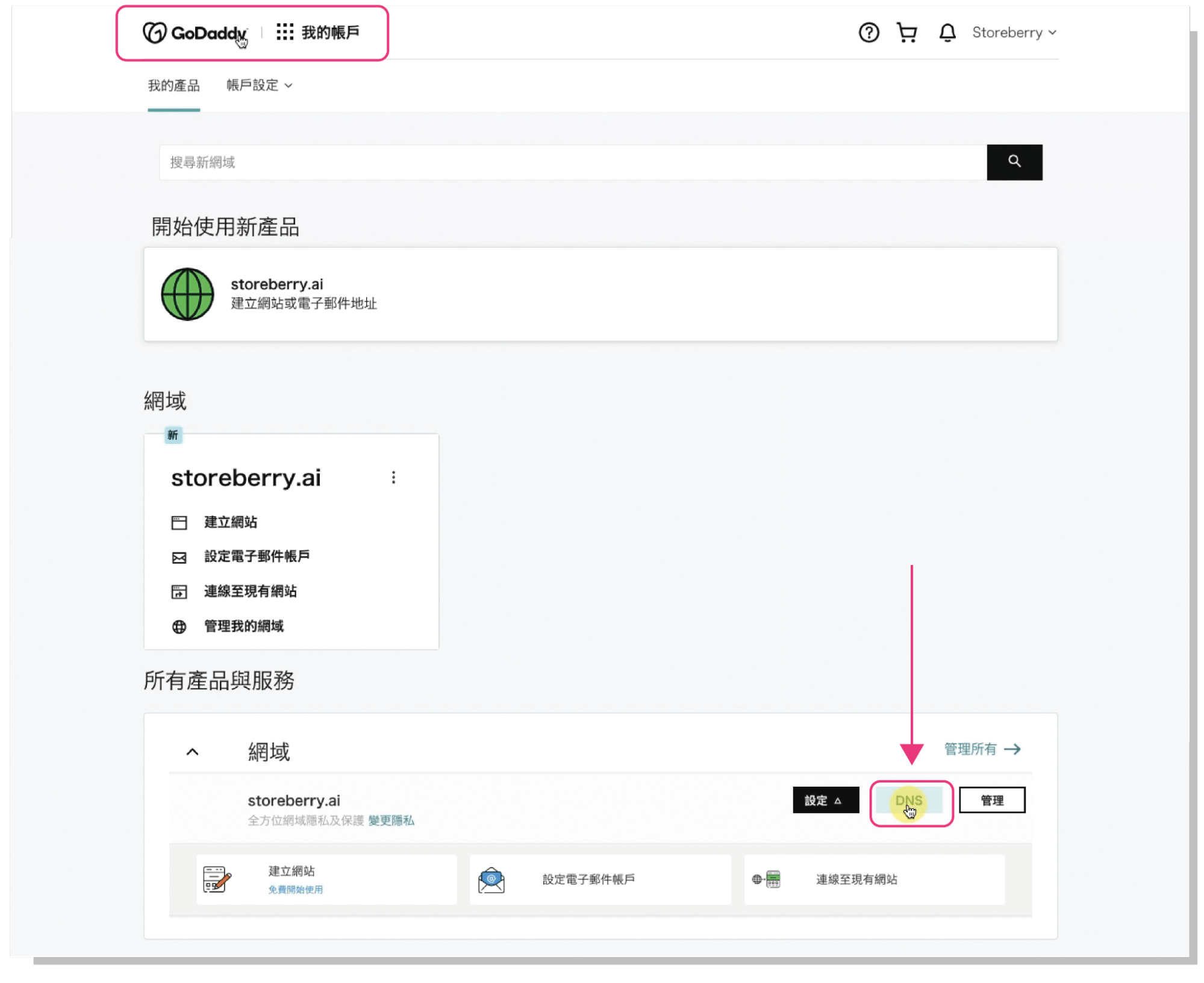Click the DNS button
Image resolution: width=1204 pixels, height=983 pixels.
(x=908, y=801)
